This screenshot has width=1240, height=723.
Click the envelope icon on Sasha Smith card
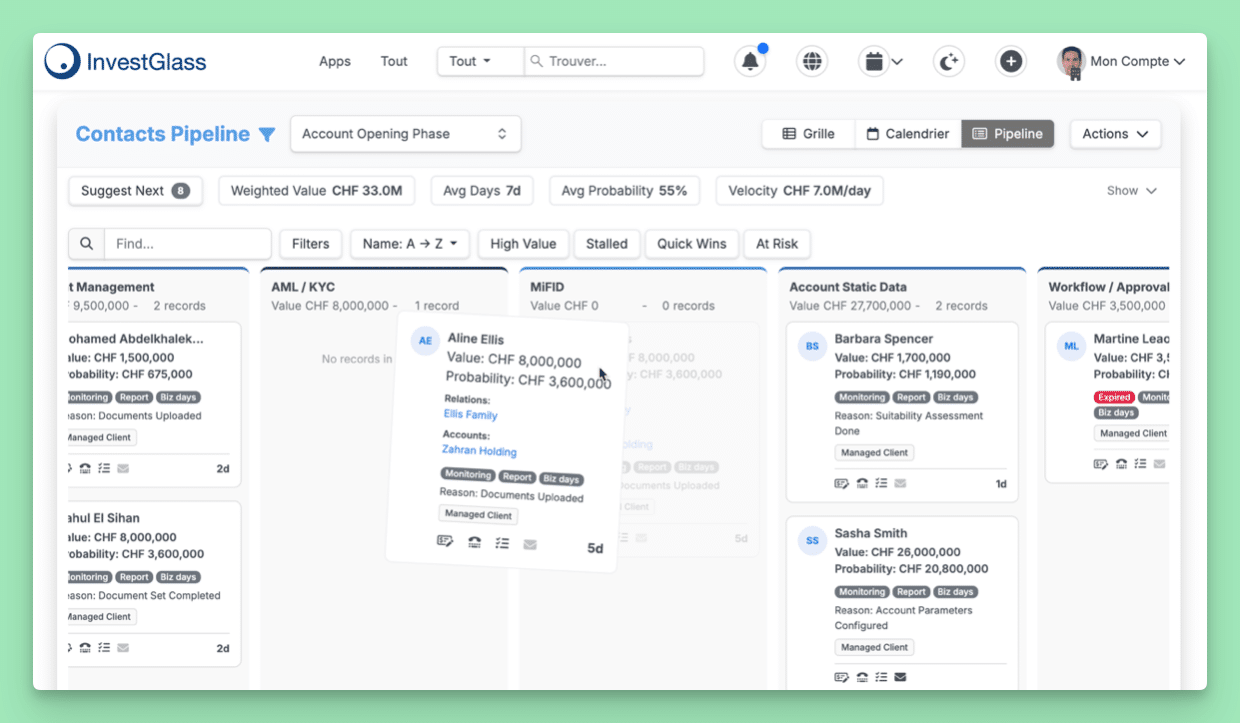(900, 677)
